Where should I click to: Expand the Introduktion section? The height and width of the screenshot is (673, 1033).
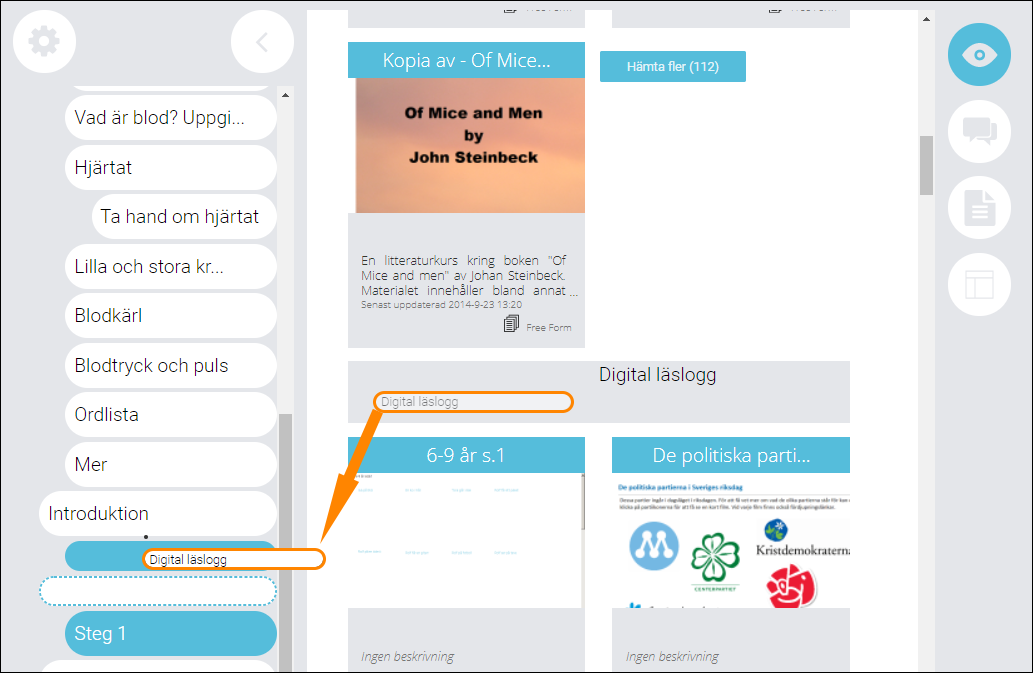(157, 514)
